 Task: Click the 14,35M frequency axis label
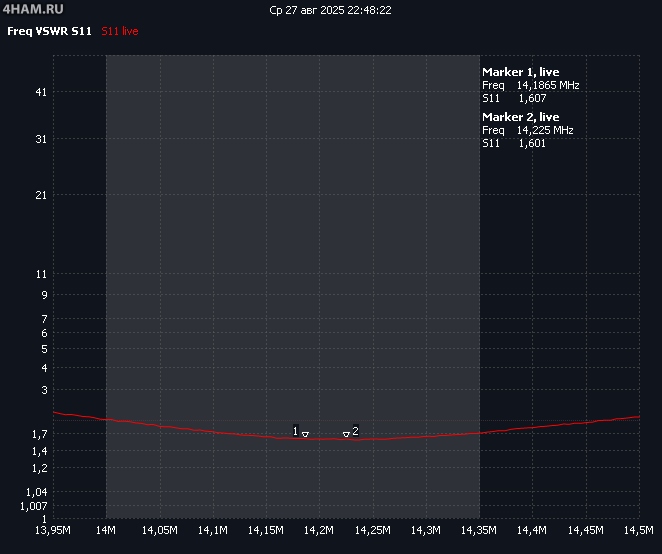click(479, 529)
